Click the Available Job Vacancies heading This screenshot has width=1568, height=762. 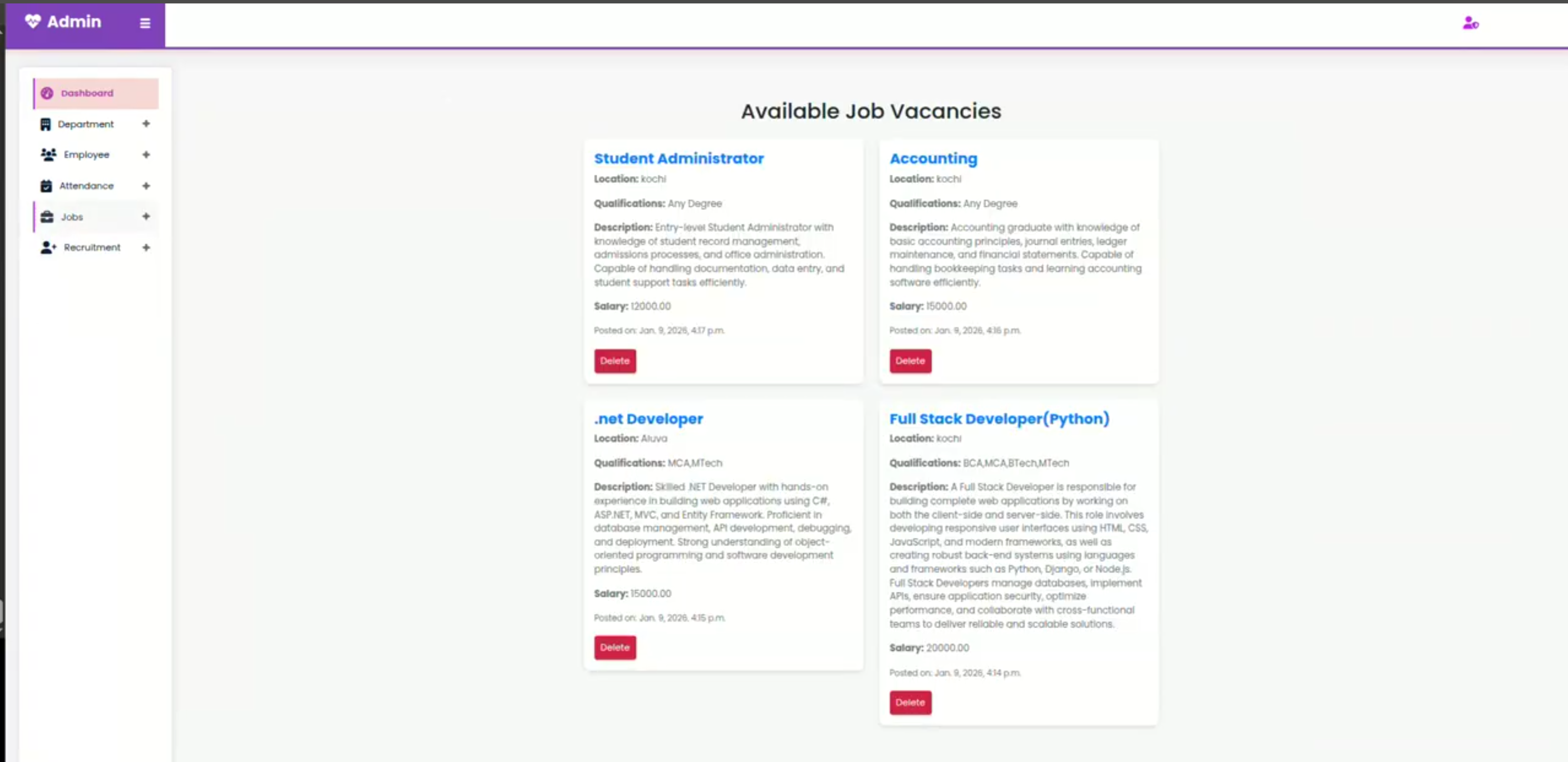click(x=870, y=111)
